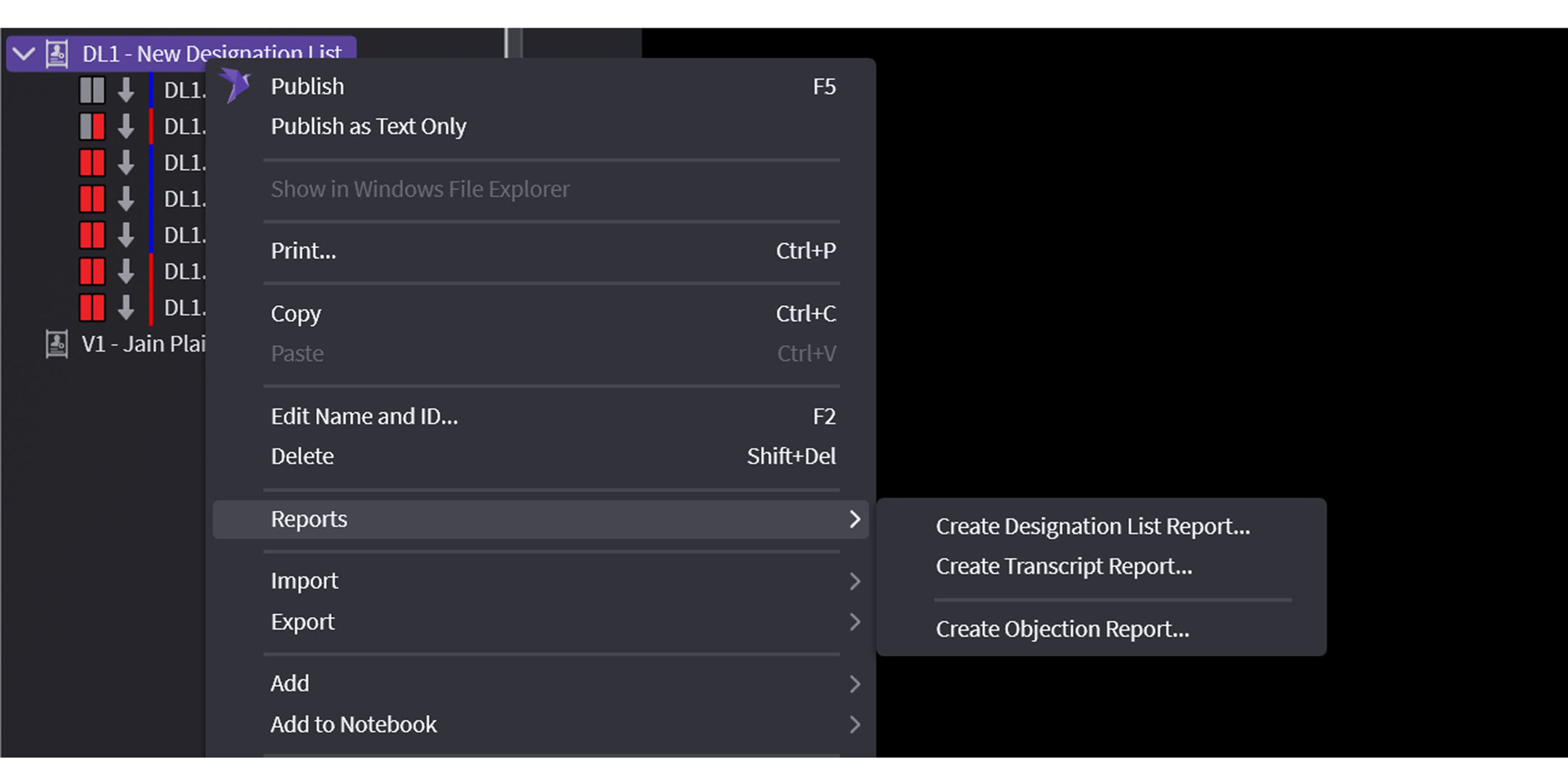This screenshot has height=784, width=1568.
Task: Choose Create Objection Report
Action: tap(1062, 629)
